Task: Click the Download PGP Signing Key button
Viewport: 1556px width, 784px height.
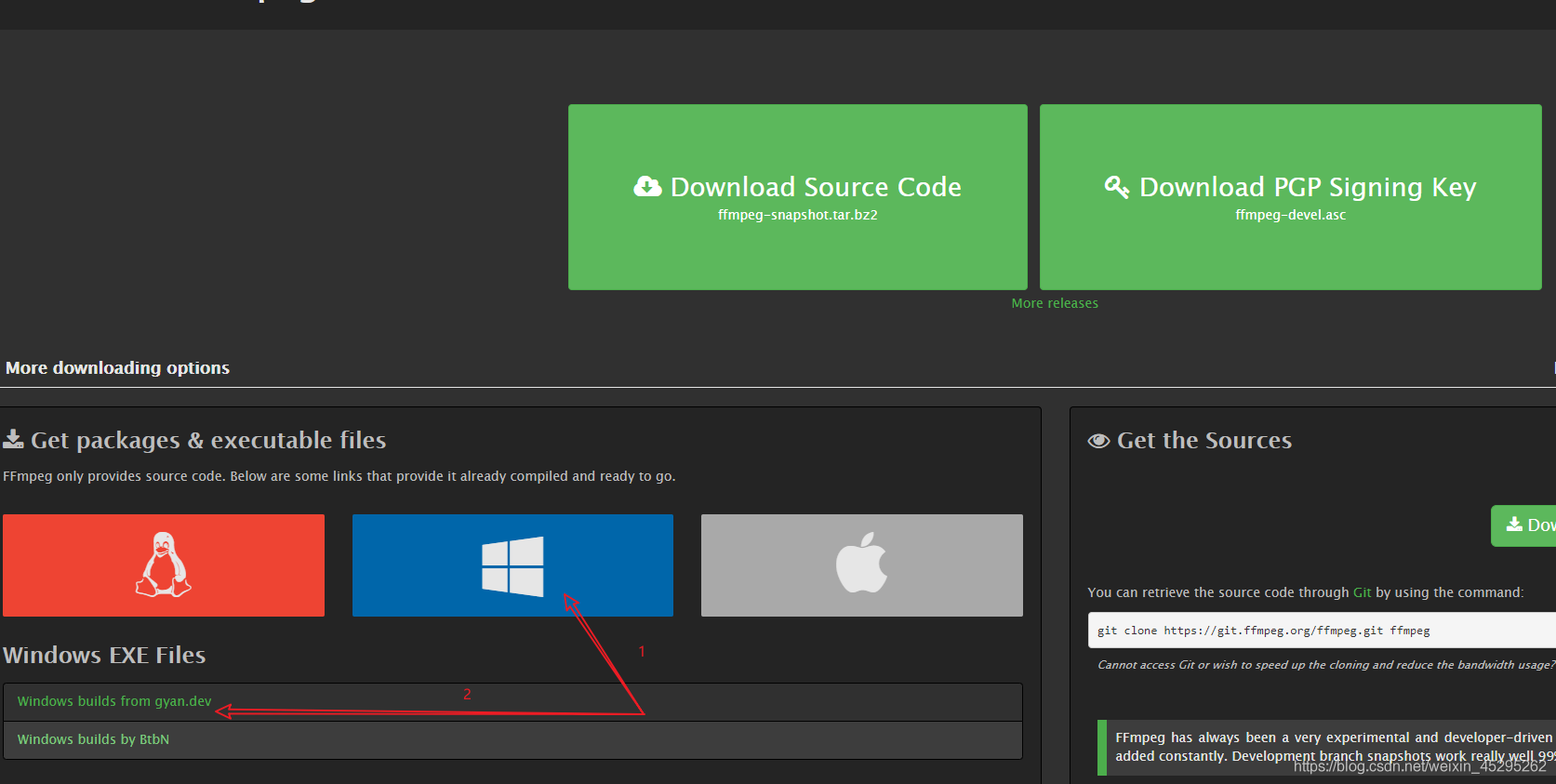Action: [1290, 197]
